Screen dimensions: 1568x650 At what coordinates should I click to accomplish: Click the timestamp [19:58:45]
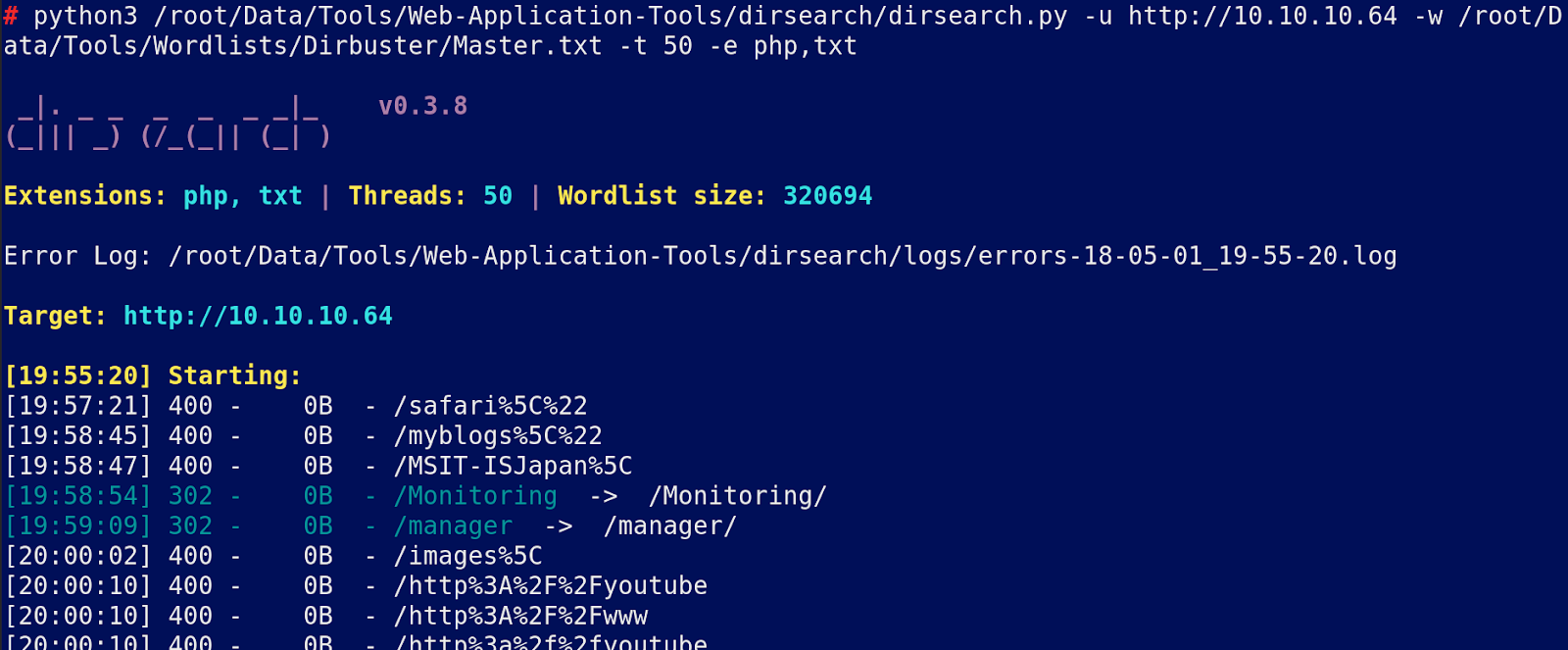point(78,436)
